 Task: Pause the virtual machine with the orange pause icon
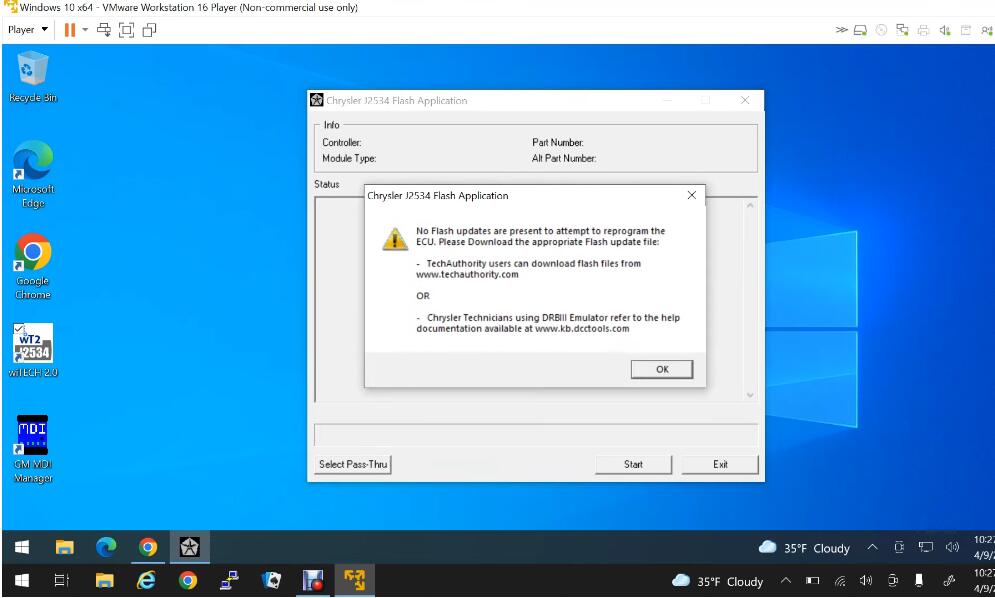click(x=70, y=30)
